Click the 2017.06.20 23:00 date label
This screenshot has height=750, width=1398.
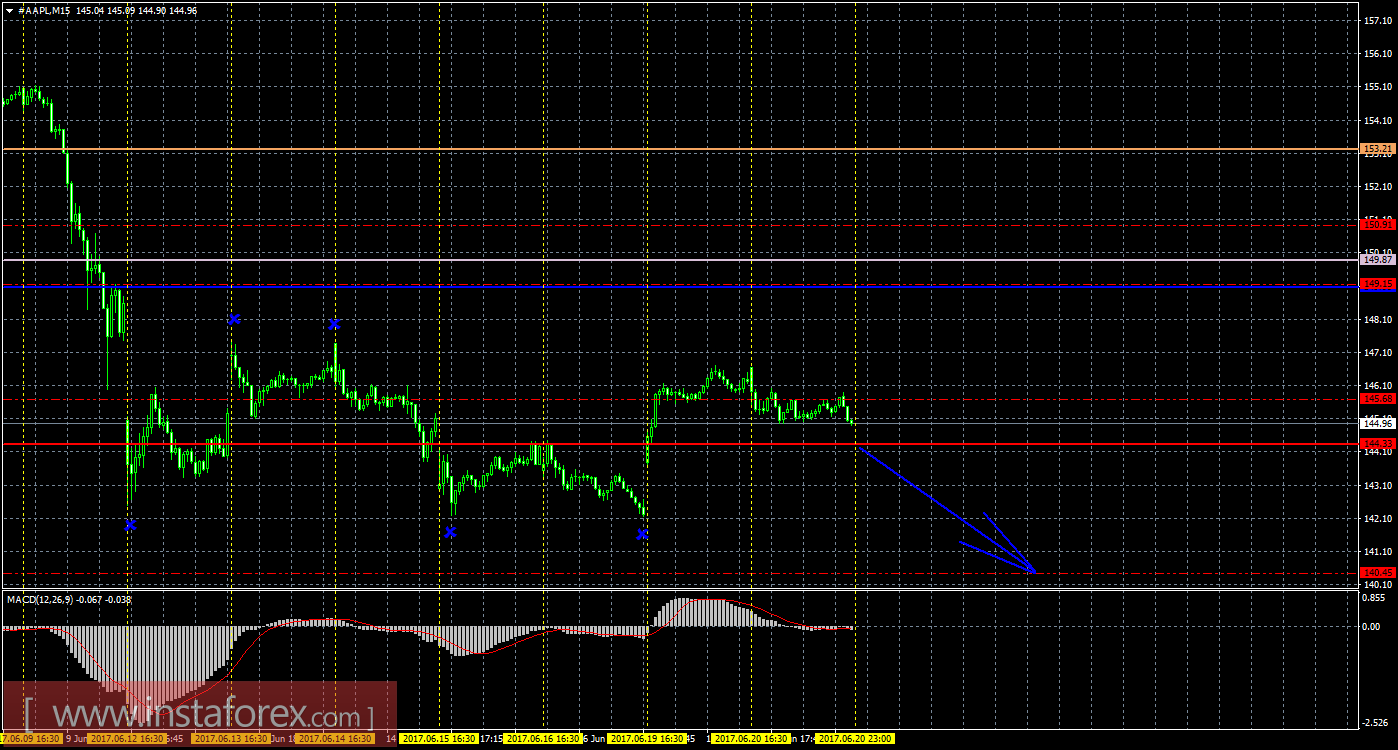pos(854,739)
